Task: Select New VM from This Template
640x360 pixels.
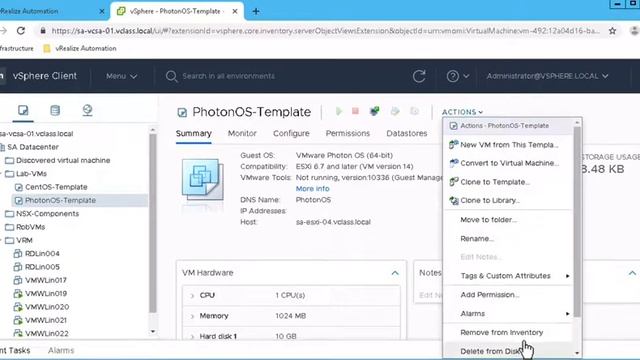Action: [x=508, y=144]
